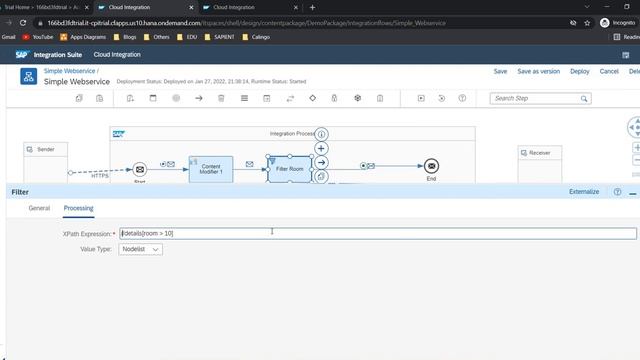640x360 pixels.
Task: Open the Message Transformers palette icon
Action: (244, 98)
